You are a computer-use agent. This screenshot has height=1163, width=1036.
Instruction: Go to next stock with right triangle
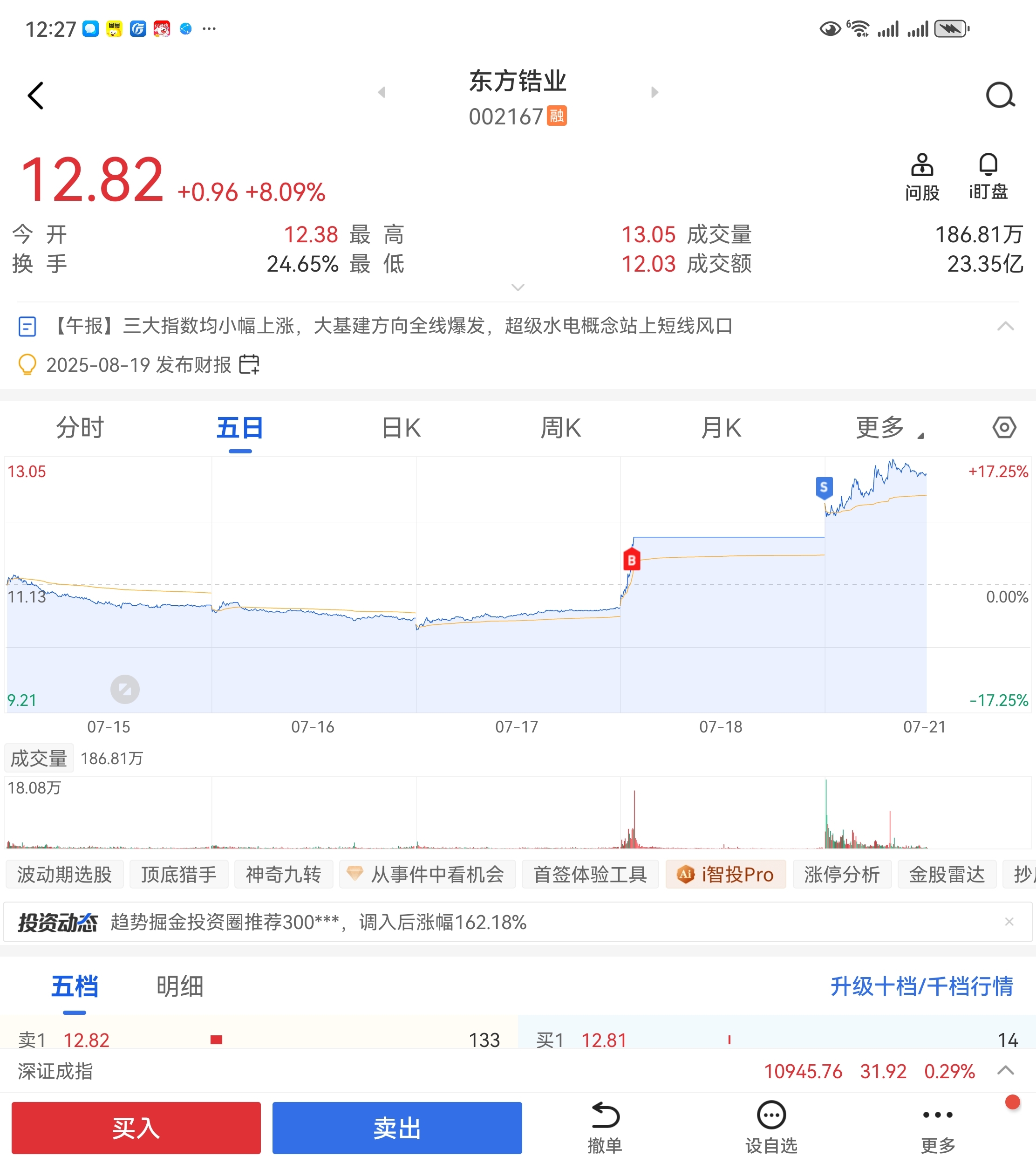[654, 92]
